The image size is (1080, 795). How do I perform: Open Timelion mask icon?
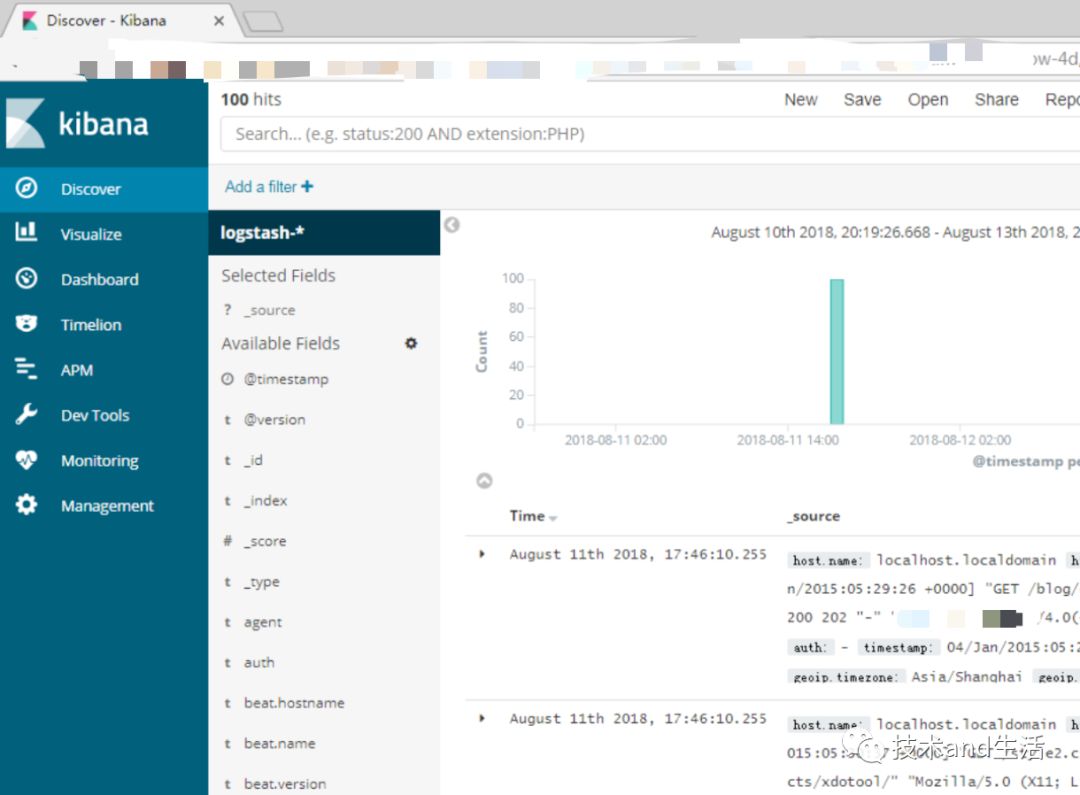(26, 324)
